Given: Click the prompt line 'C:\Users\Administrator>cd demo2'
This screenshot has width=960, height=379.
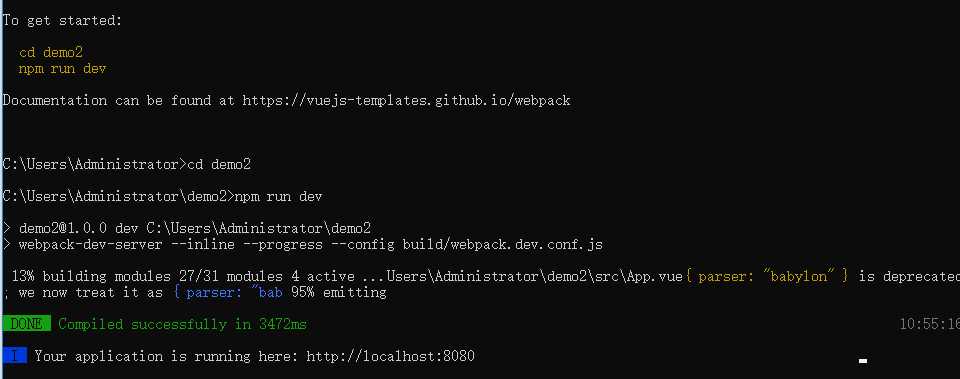Looking at the screenshot, I should pyautogui.click(x=127, y=164).
